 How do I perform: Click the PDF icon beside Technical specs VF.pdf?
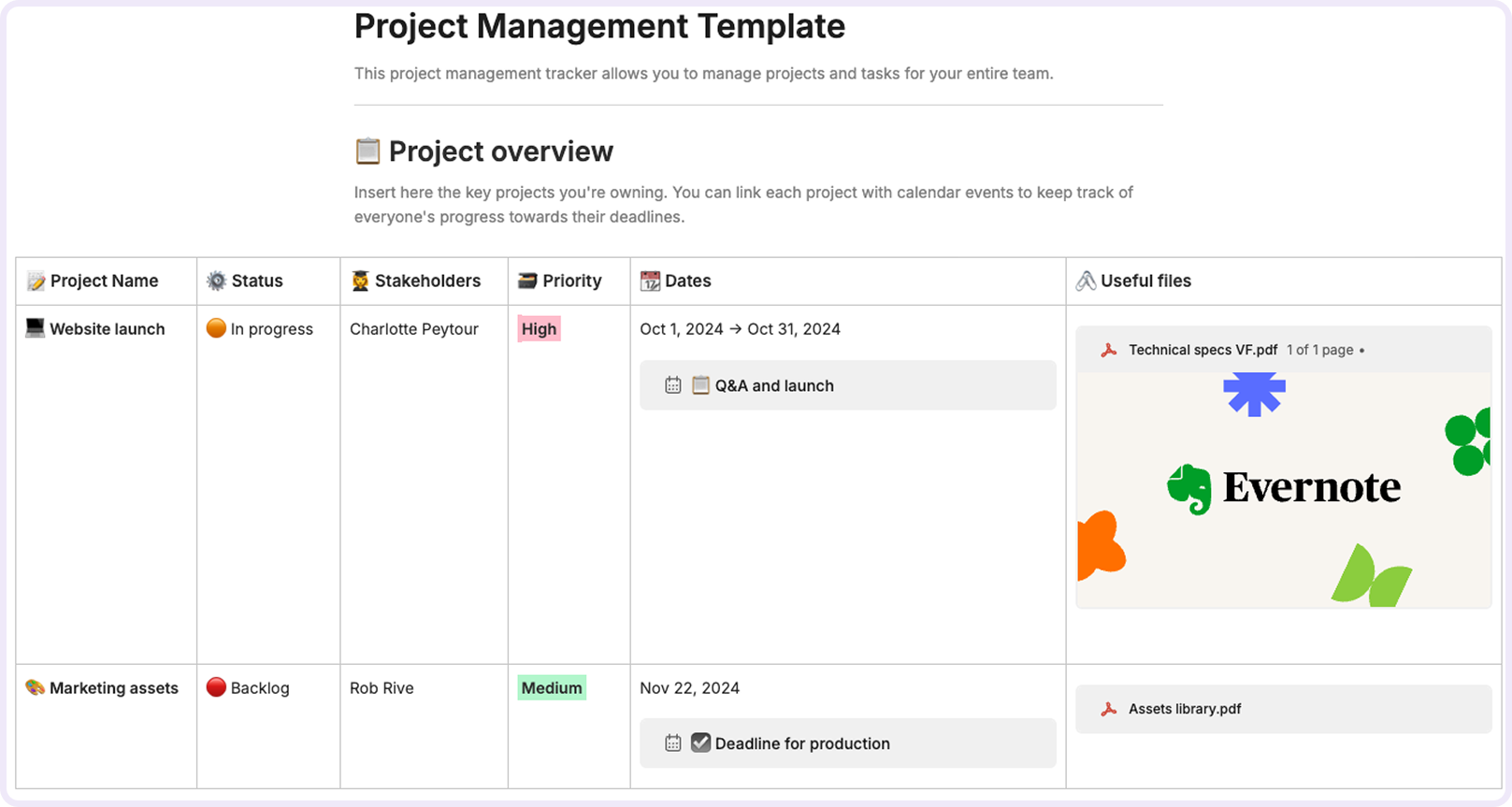[x=1109, y=350]
